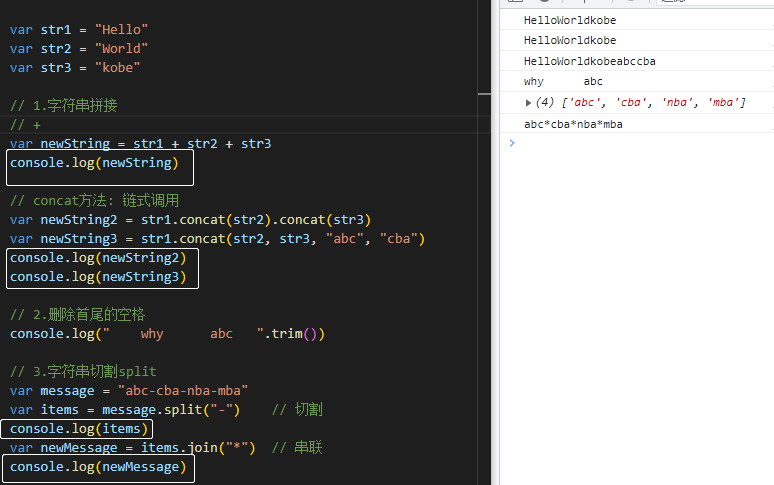The width and height of the screenshot is (774, 485).
Task: Click console.log(items) code line
Action: tap(78, 429)
